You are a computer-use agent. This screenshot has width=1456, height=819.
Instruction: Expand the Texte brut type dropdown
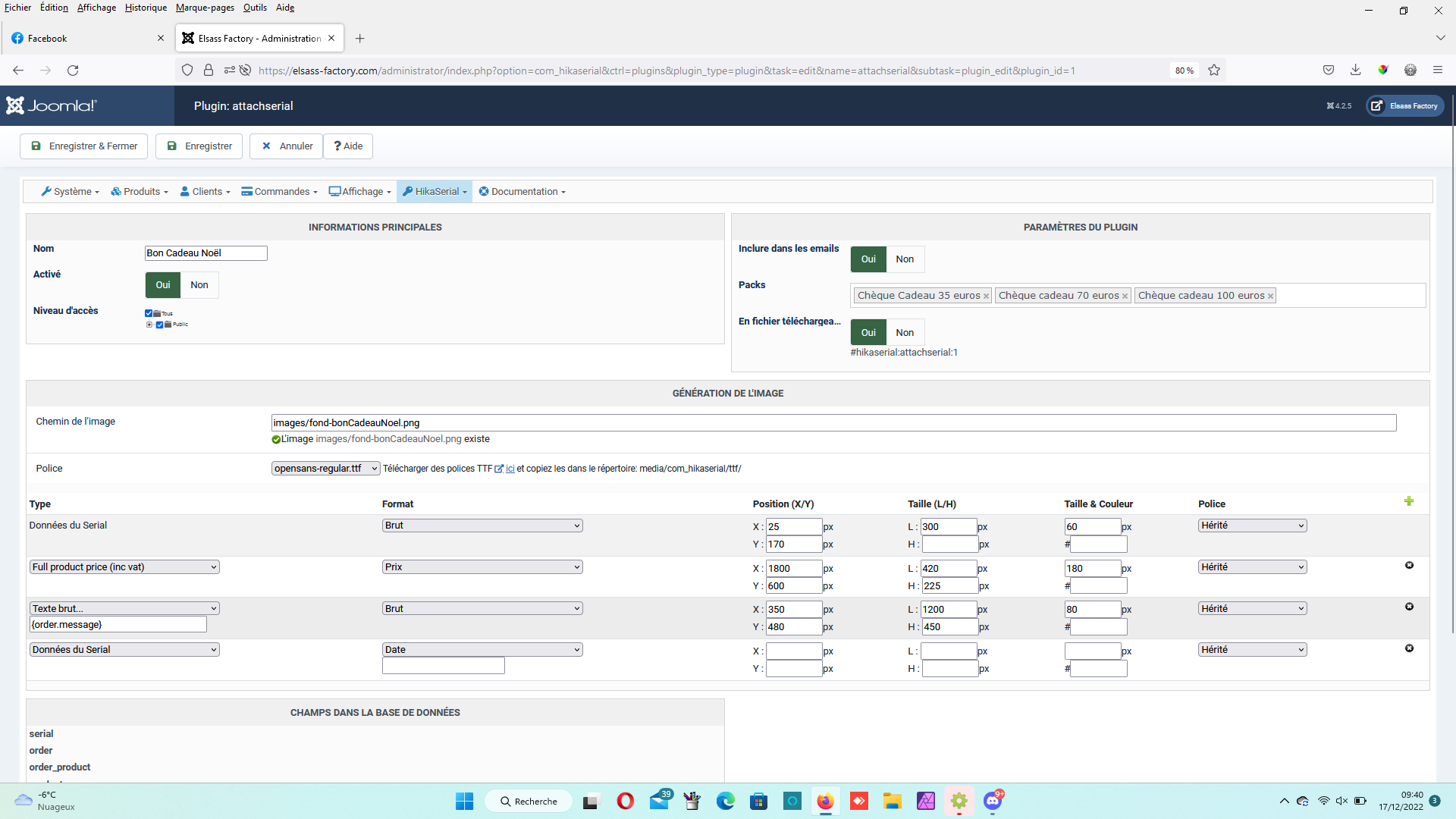[124, 608]
